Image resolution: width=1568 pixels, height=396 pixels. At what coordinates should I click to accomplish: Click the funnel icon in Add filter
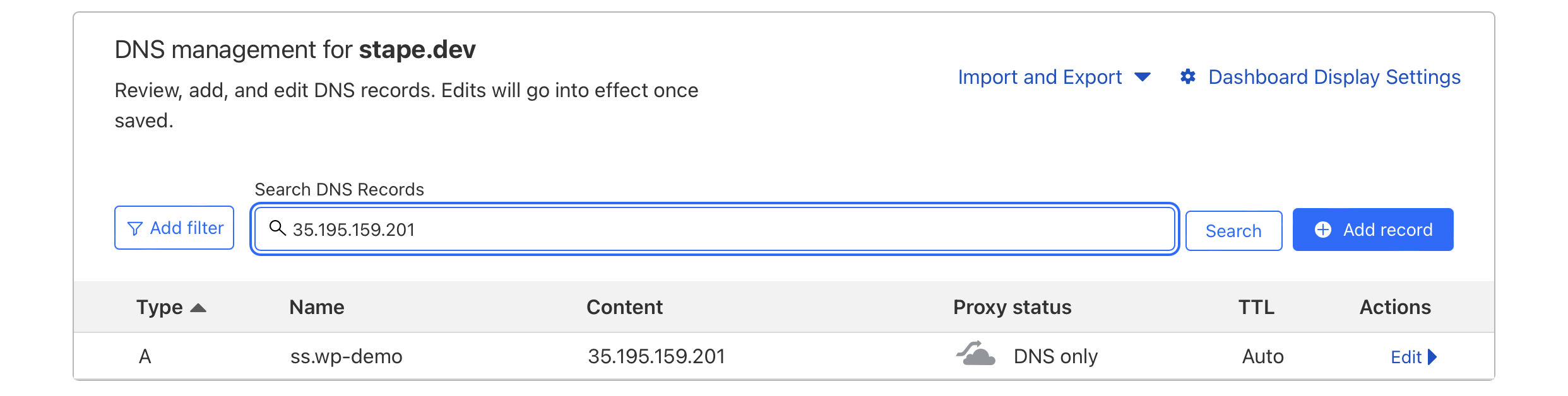pyautogui.click(x=134, y=228)
